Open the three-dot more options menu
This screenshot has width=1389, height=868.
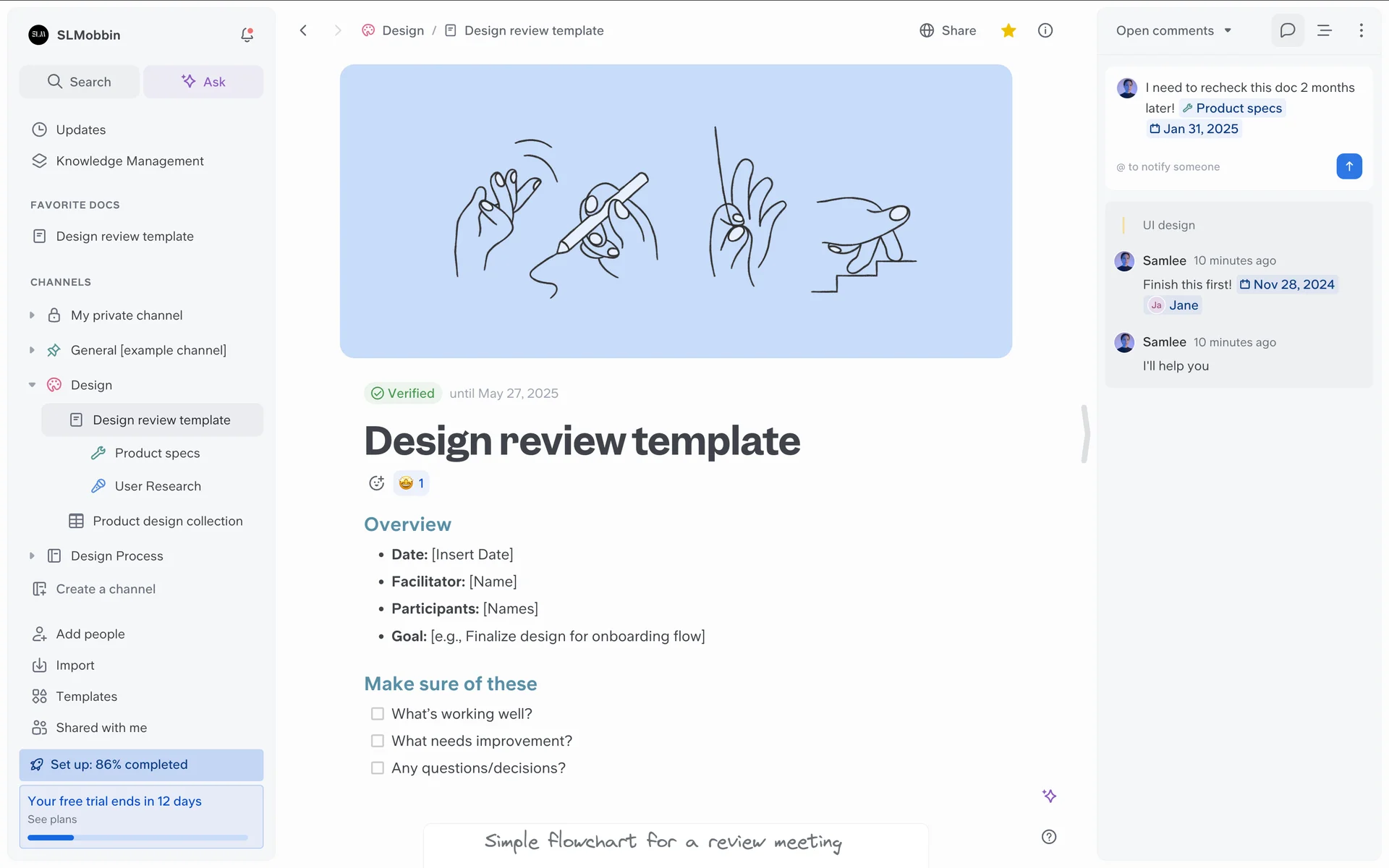pyautogui.click(x=1361, y=30)
